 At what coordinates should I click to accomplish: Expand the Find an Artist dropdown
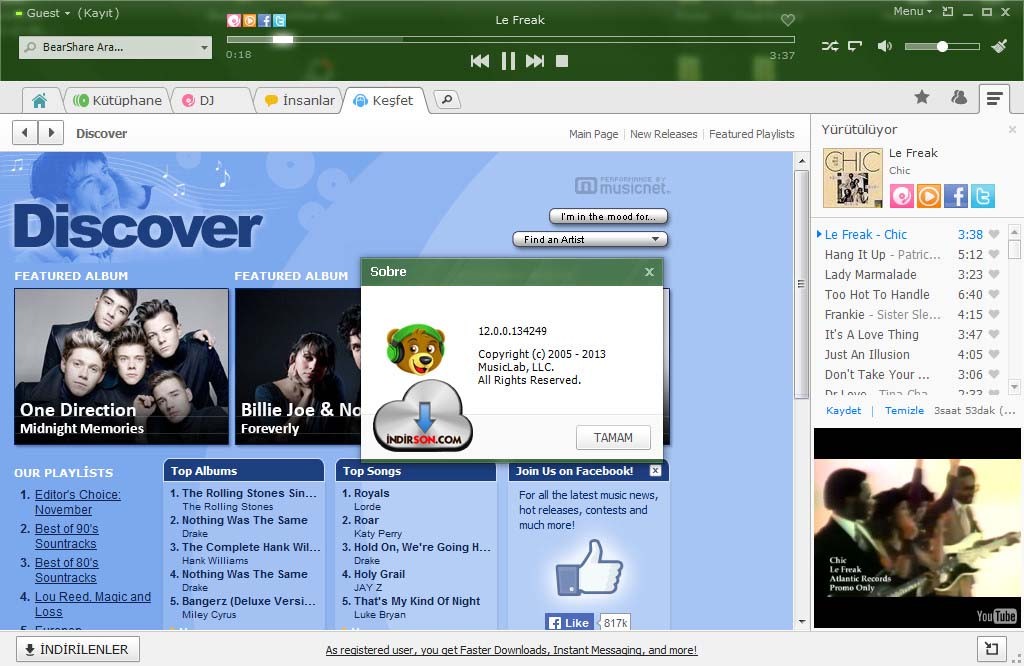click(x=590, y=240)
